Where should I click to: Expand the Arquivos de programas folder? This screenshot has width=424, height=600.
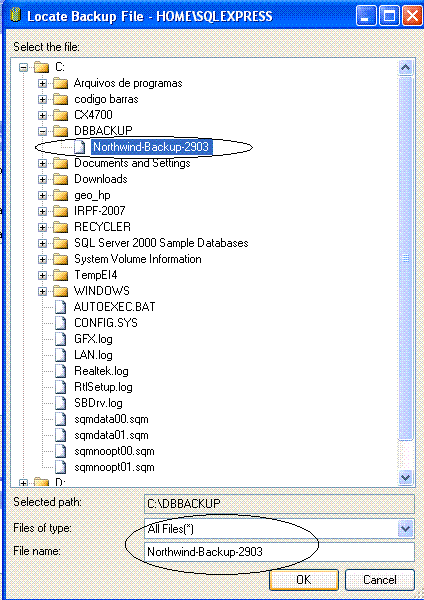coord(42,83)
